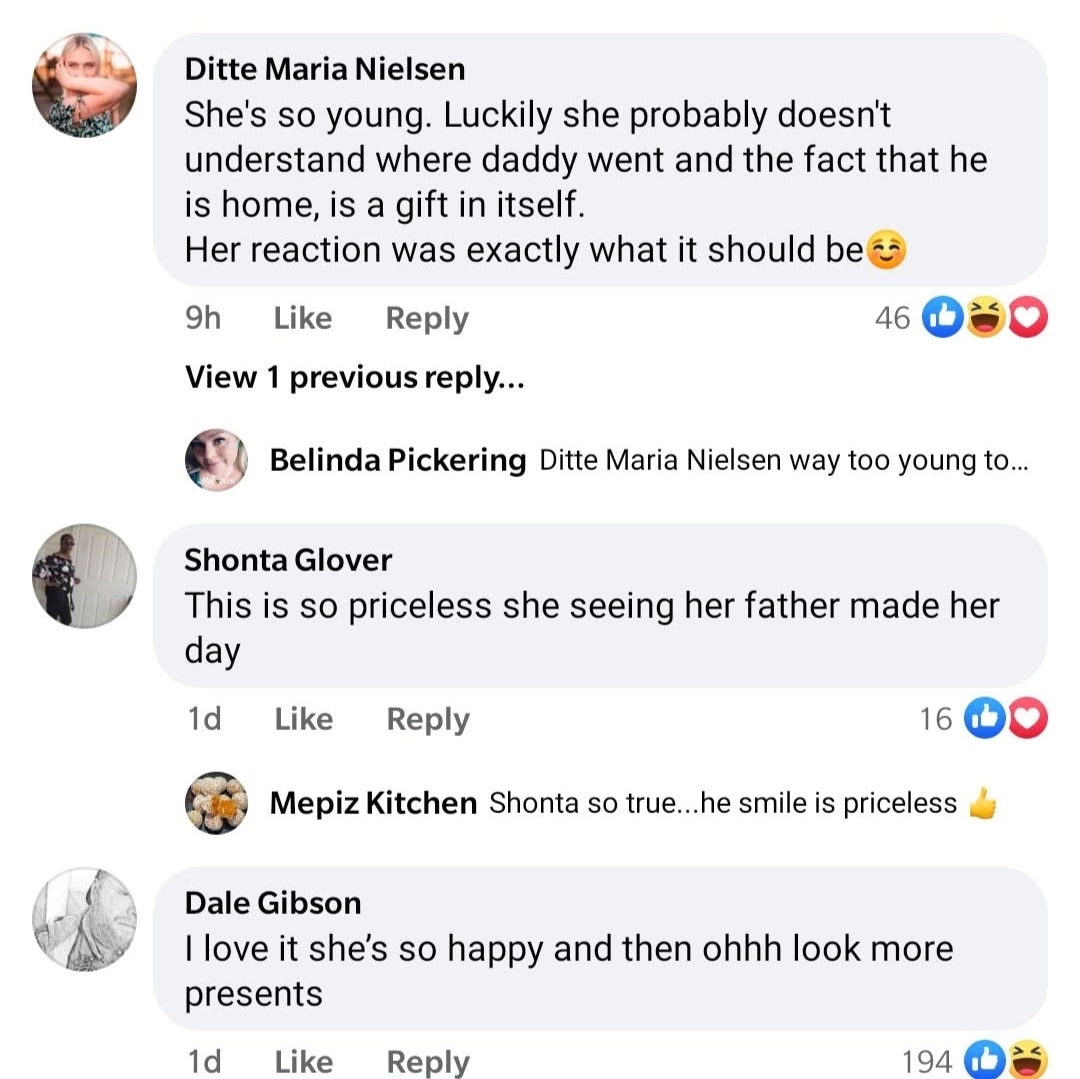Click Belinda Pickering's small avatar

click(x=216, y=460)
